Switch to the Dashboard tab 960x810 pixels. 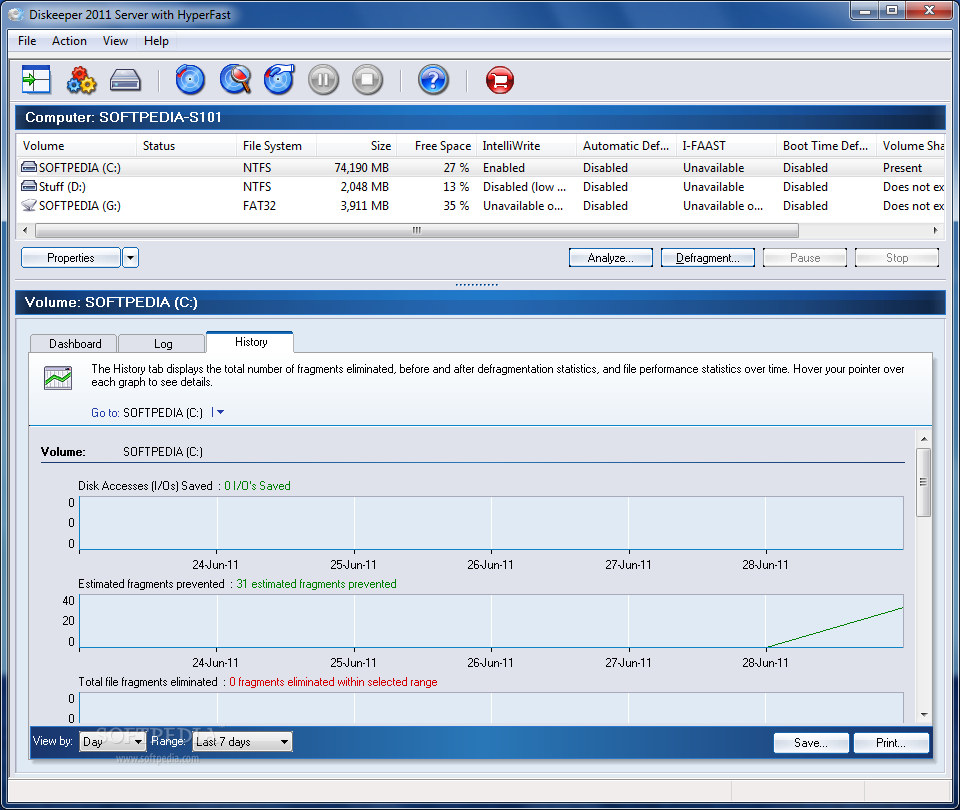75,343
